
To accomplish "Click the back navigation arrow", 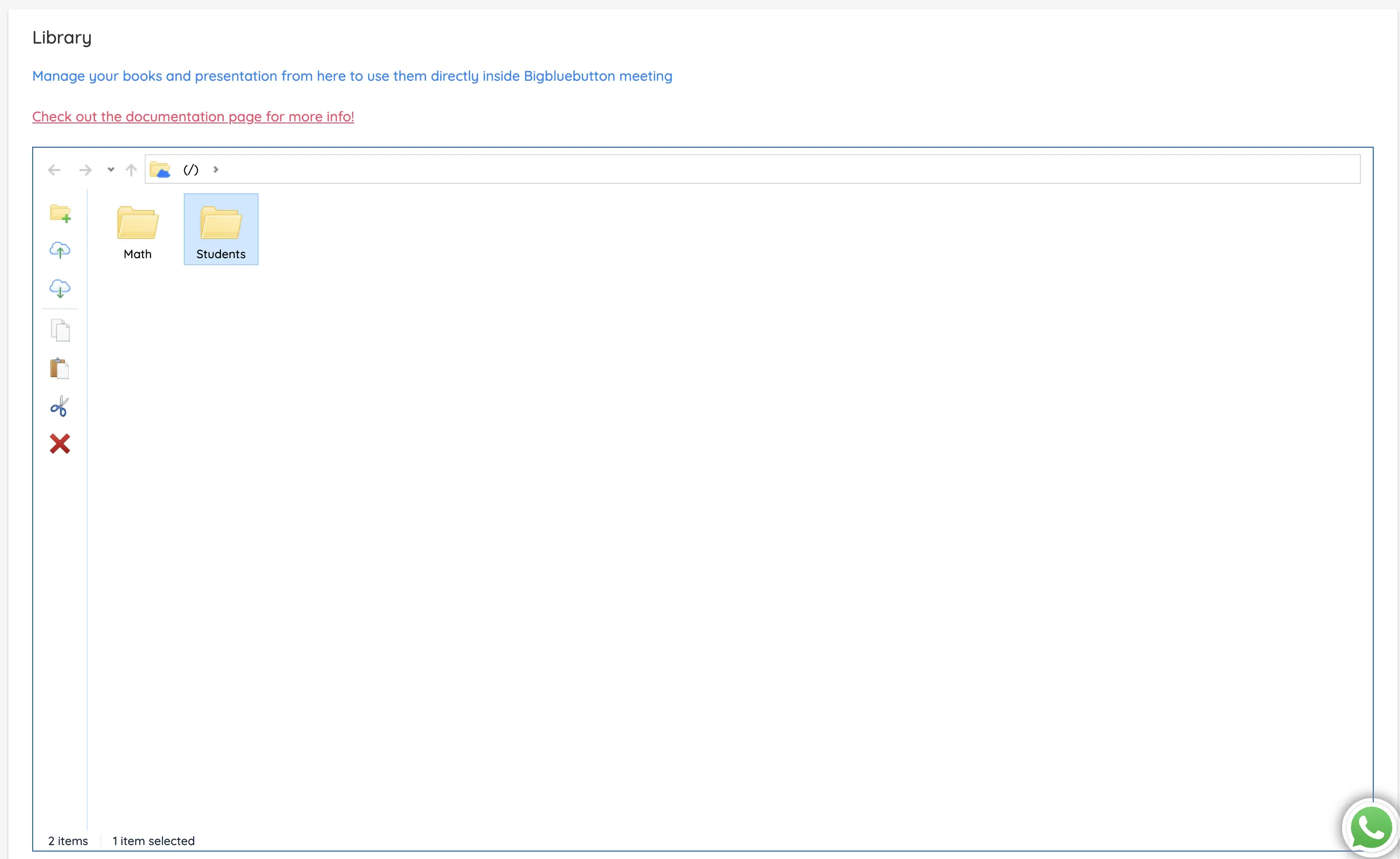I will 54,170.
